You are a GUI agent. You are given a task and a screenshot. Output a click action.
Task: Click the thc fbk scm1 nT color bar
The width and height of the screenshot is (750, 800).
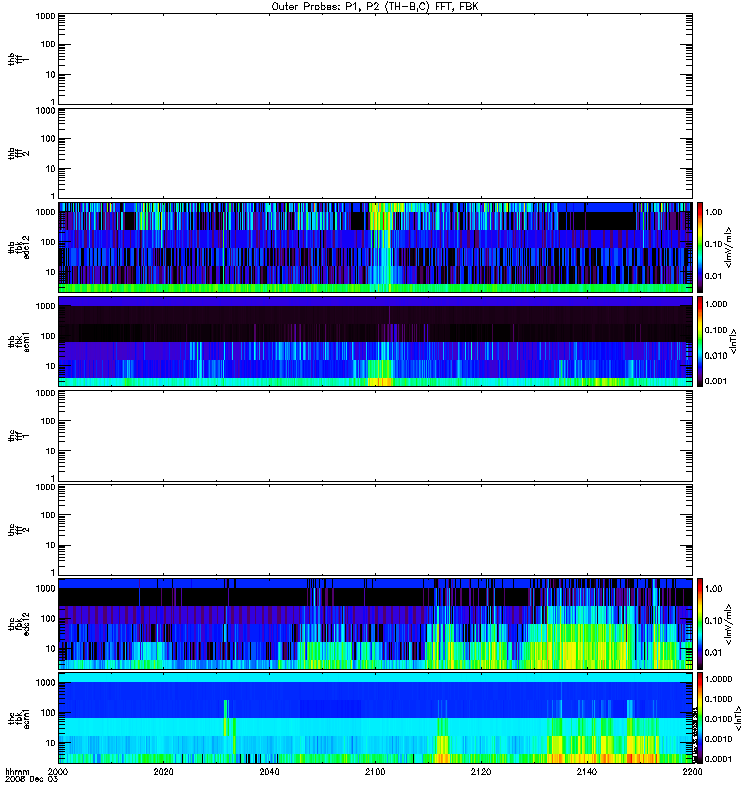(700, 718)
